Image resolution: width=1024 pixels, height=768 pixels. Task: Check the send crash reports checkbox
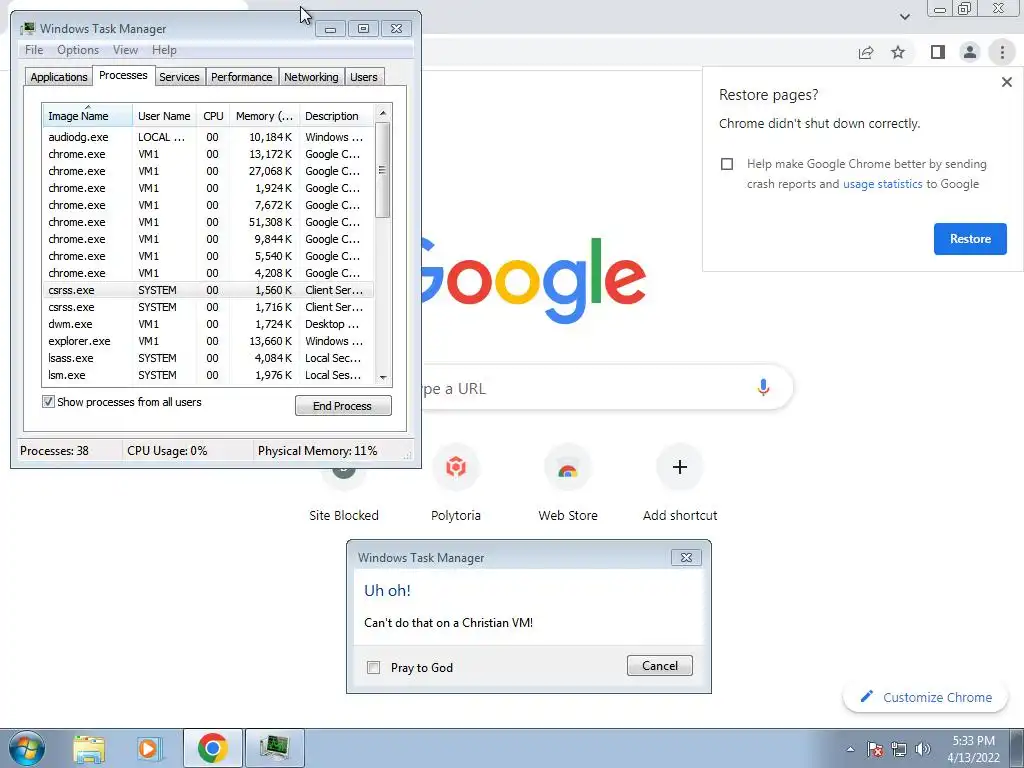(727, 164)
